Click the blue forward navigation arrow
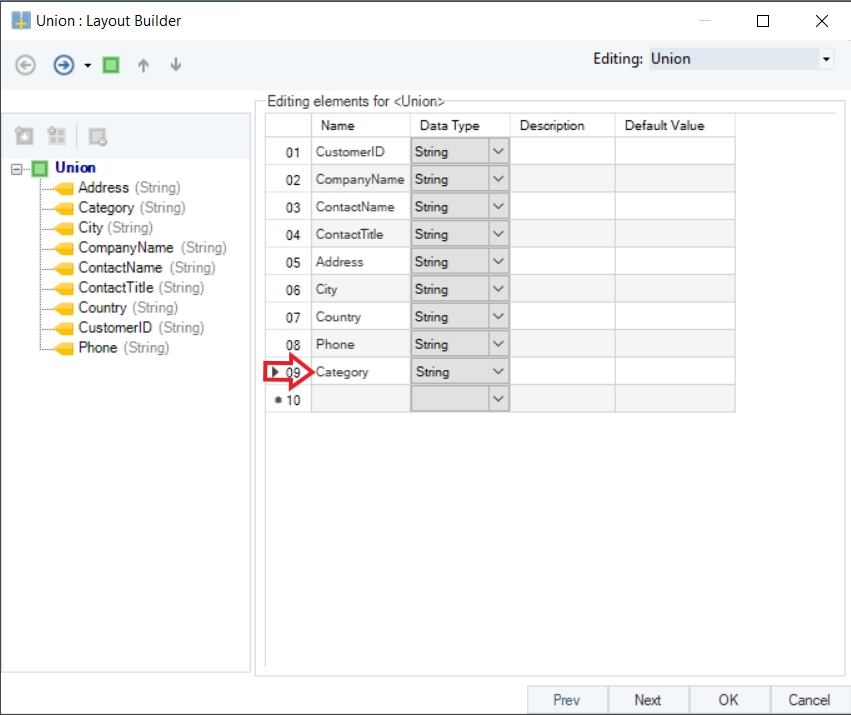 63,65
